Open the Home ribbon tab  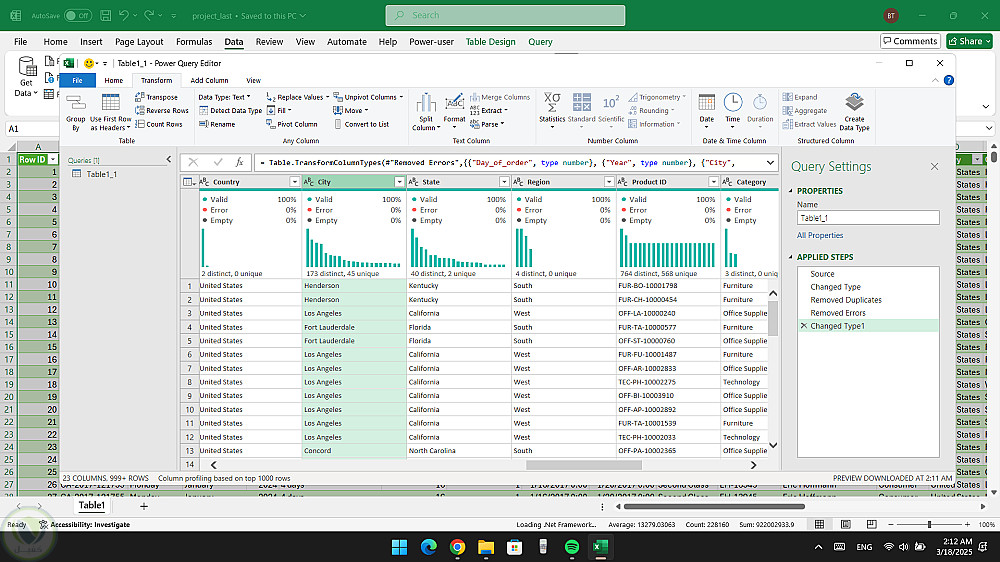114,80
